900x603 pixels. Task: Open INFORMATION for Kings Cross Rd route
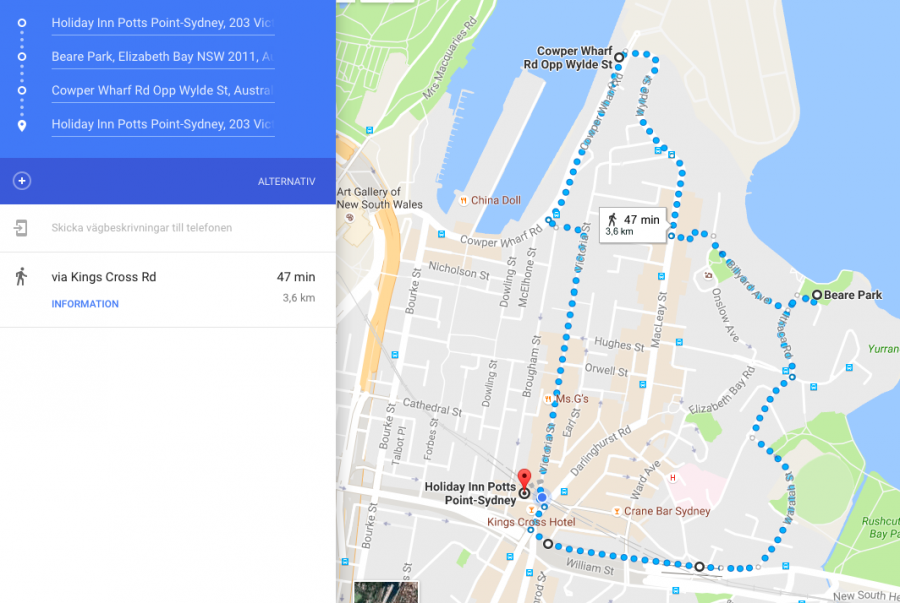click(x=85, y=304)
